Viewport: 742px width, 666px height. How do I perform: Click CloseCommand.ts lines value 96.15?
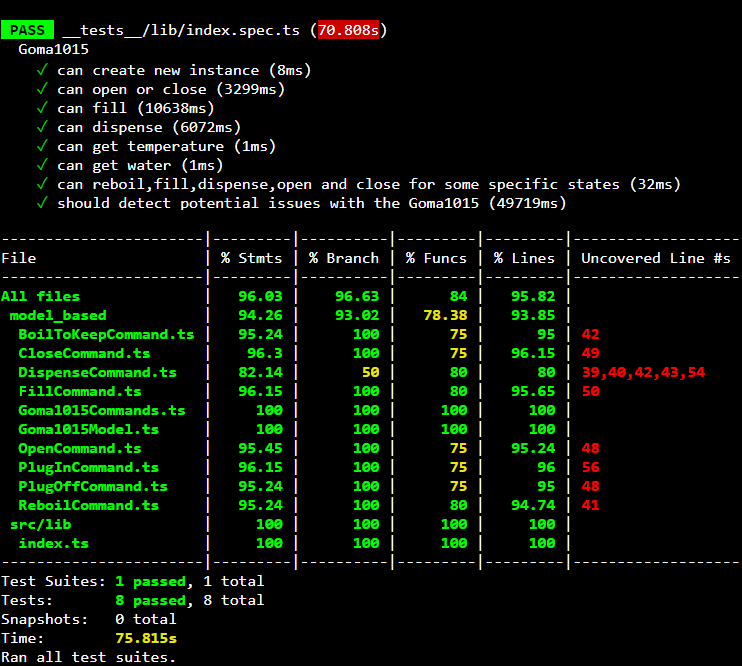coord(533,353)
